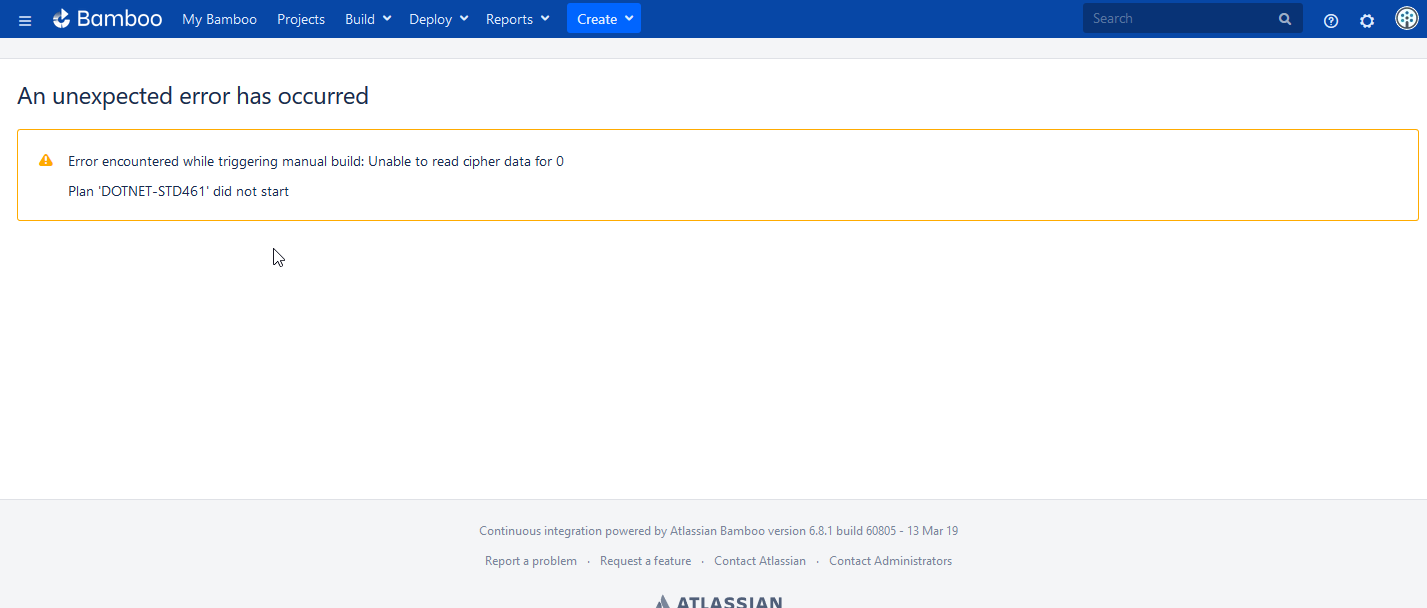The image size is (1427, 608).
Task: Expand the Build dropdown menu
Action: tap(368, 19)
